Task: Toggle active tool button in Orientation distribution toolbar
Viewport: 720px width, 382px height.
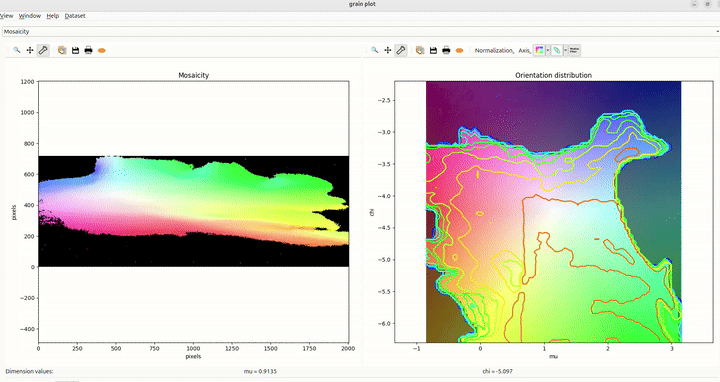Action: (400, 50)
